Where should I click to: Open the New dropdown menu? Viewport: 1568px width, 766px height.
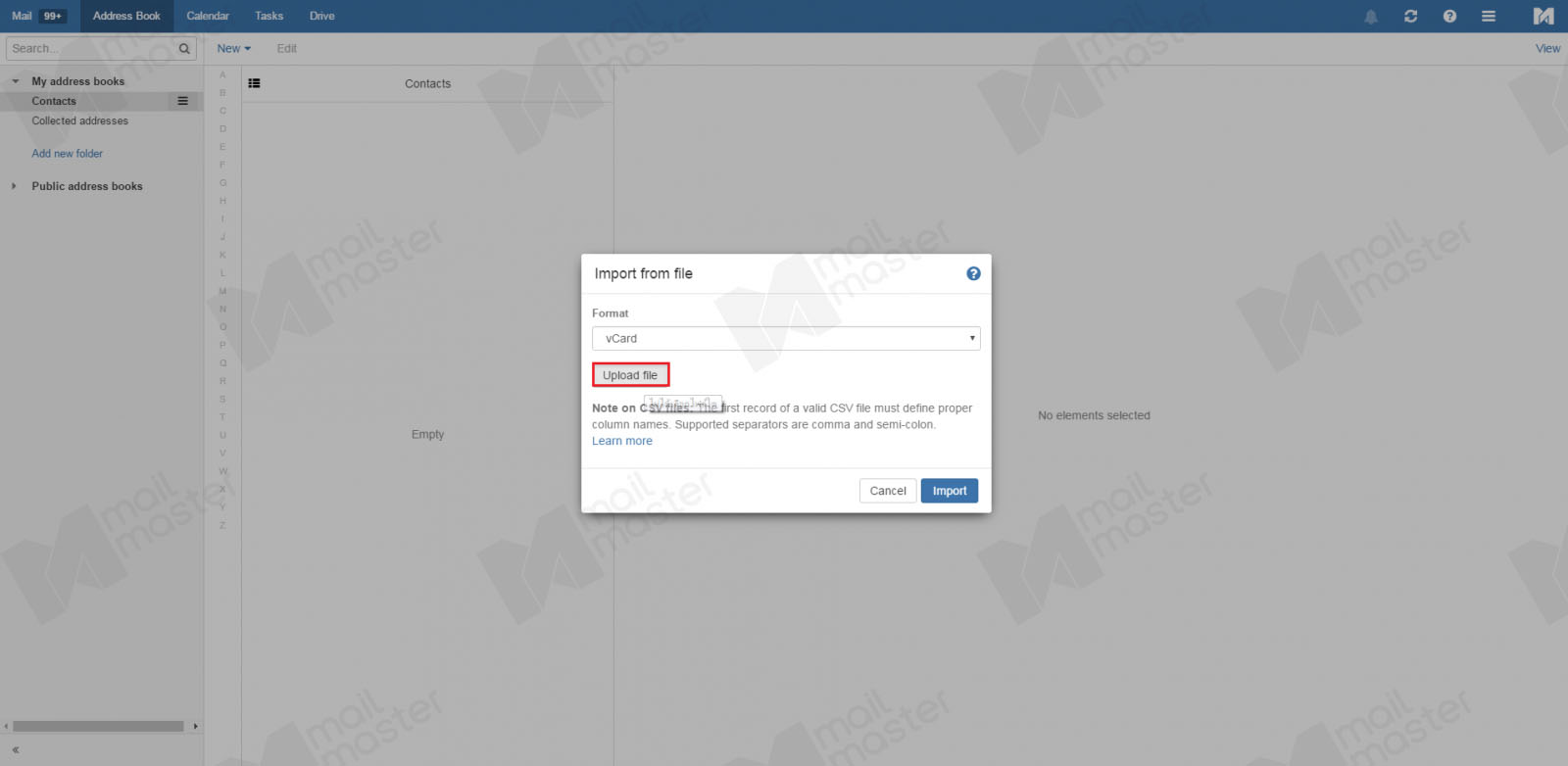point(233,49)
